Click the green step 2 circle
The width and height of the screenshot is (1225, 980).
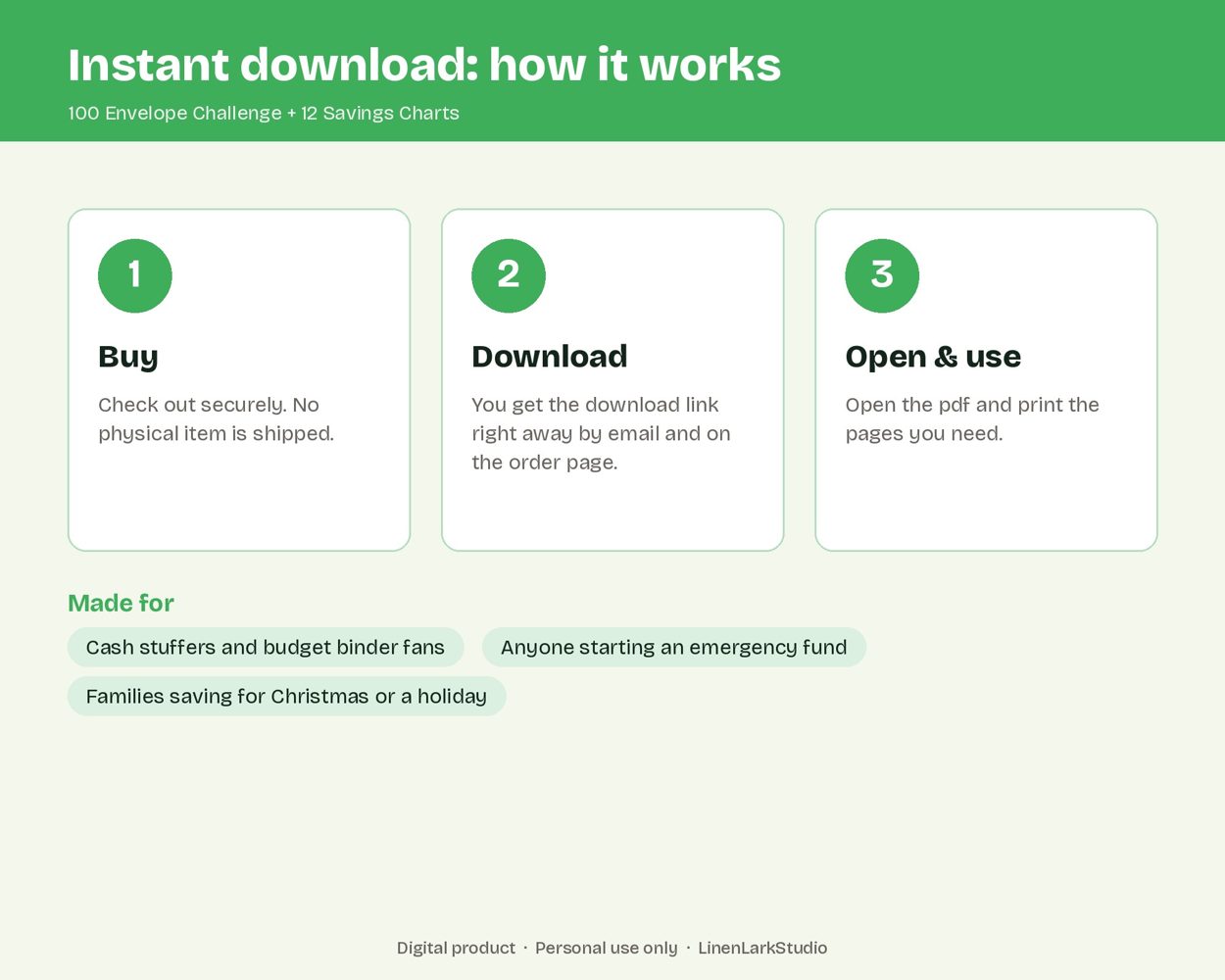coord(509,275)
